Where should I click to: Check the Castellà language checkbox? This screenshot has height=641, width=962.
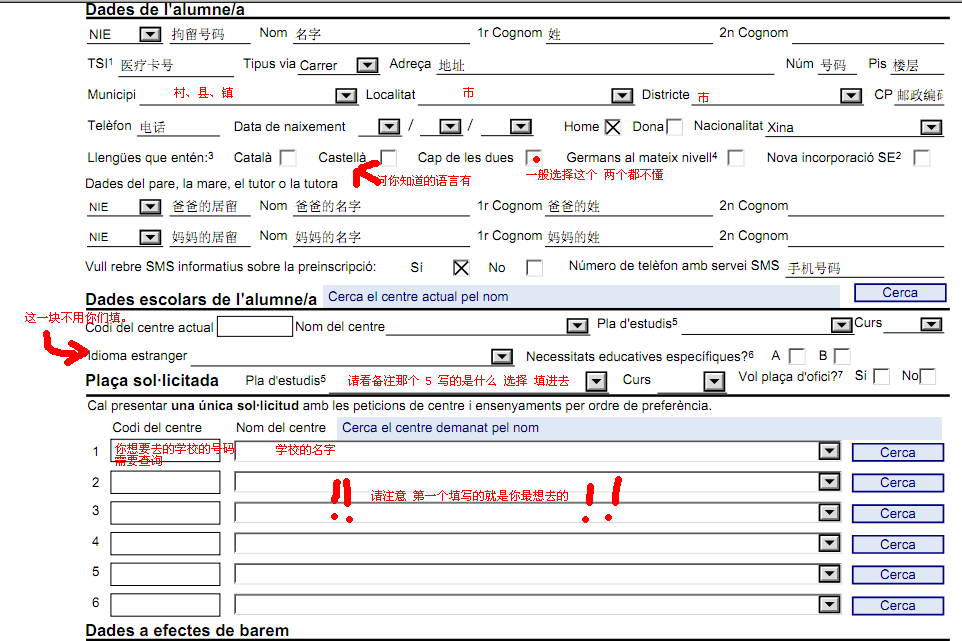[388, 157]
